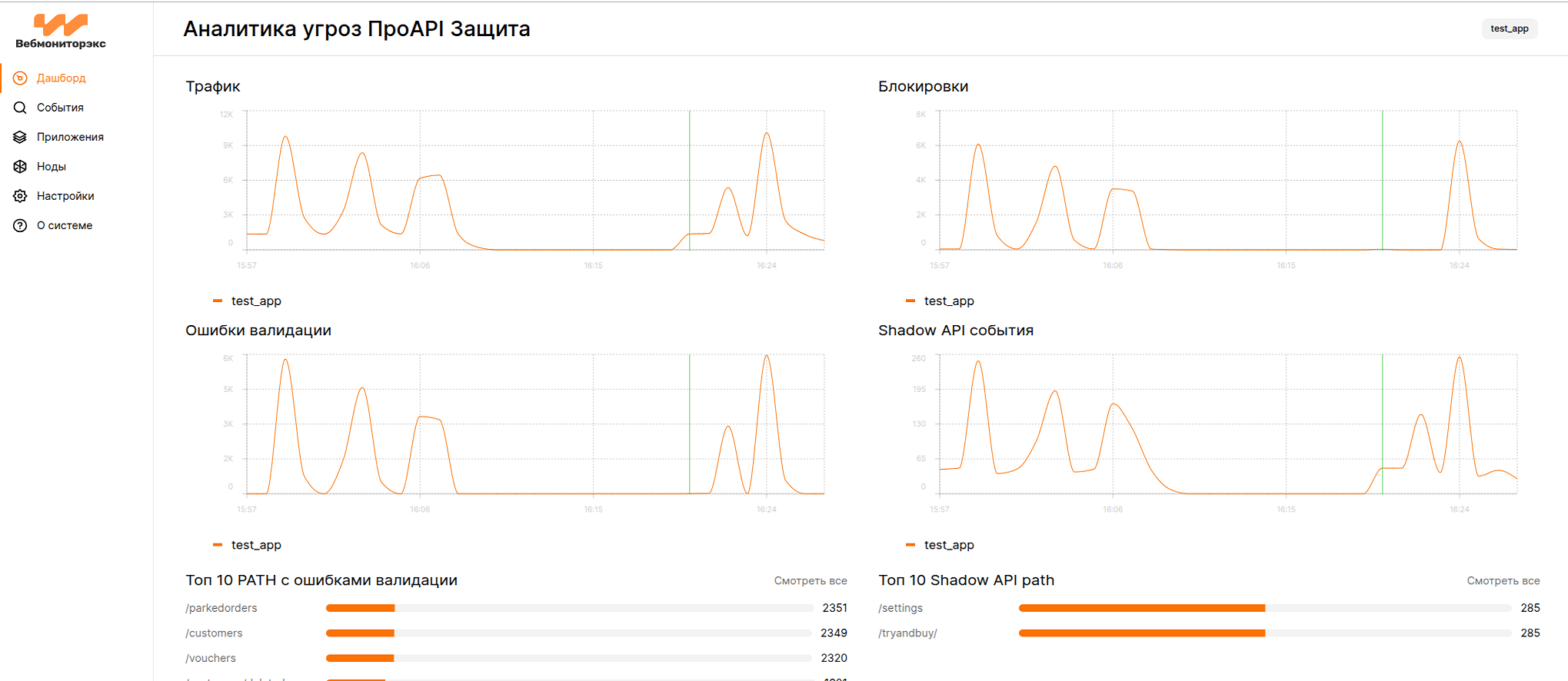The width and height of the screenshot is (1568, 681).
Task: Click the О системе question icon
Action: (20, 225)
